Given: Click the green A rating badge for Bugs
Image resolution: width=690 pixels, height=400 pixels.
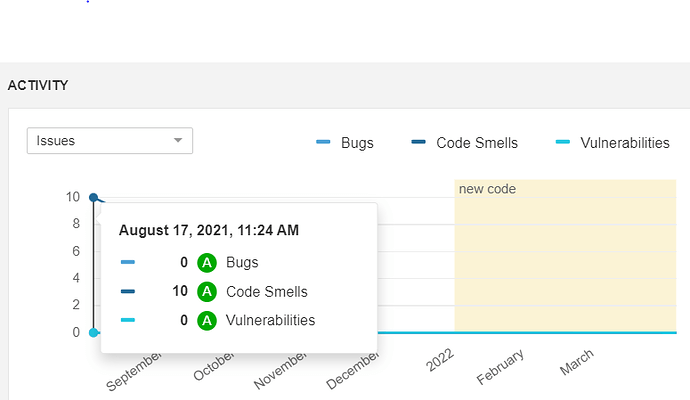Looking at the screenshot, I should pos(207,263).
